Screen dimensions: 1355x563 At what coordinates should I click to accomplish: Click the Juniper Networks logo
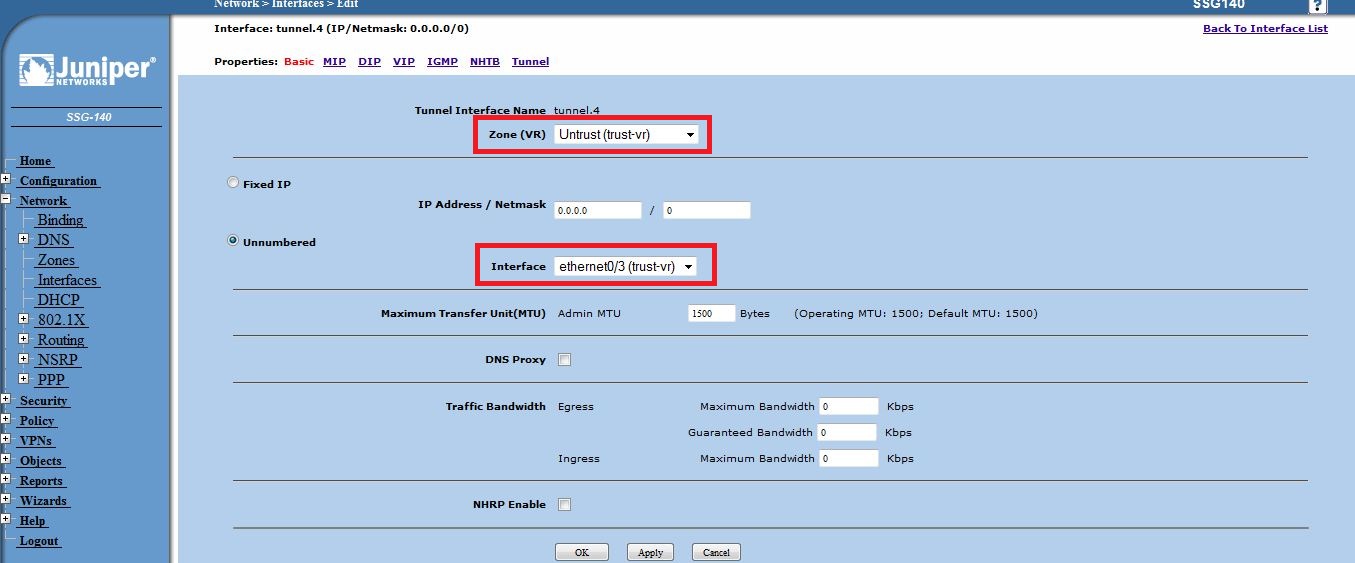click(88, 72)
